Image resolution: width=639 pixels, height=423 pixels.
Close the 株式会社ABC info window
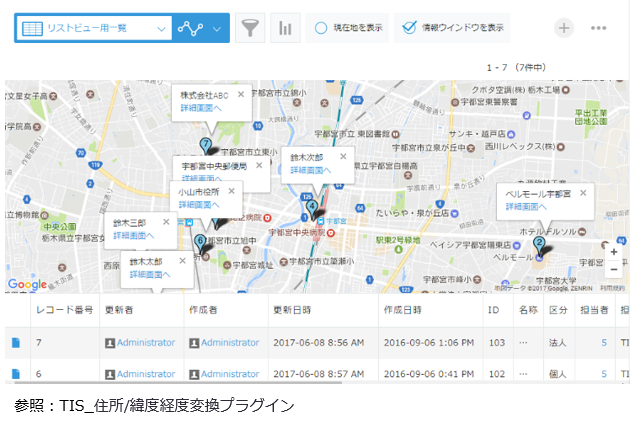tap(241, 94)
